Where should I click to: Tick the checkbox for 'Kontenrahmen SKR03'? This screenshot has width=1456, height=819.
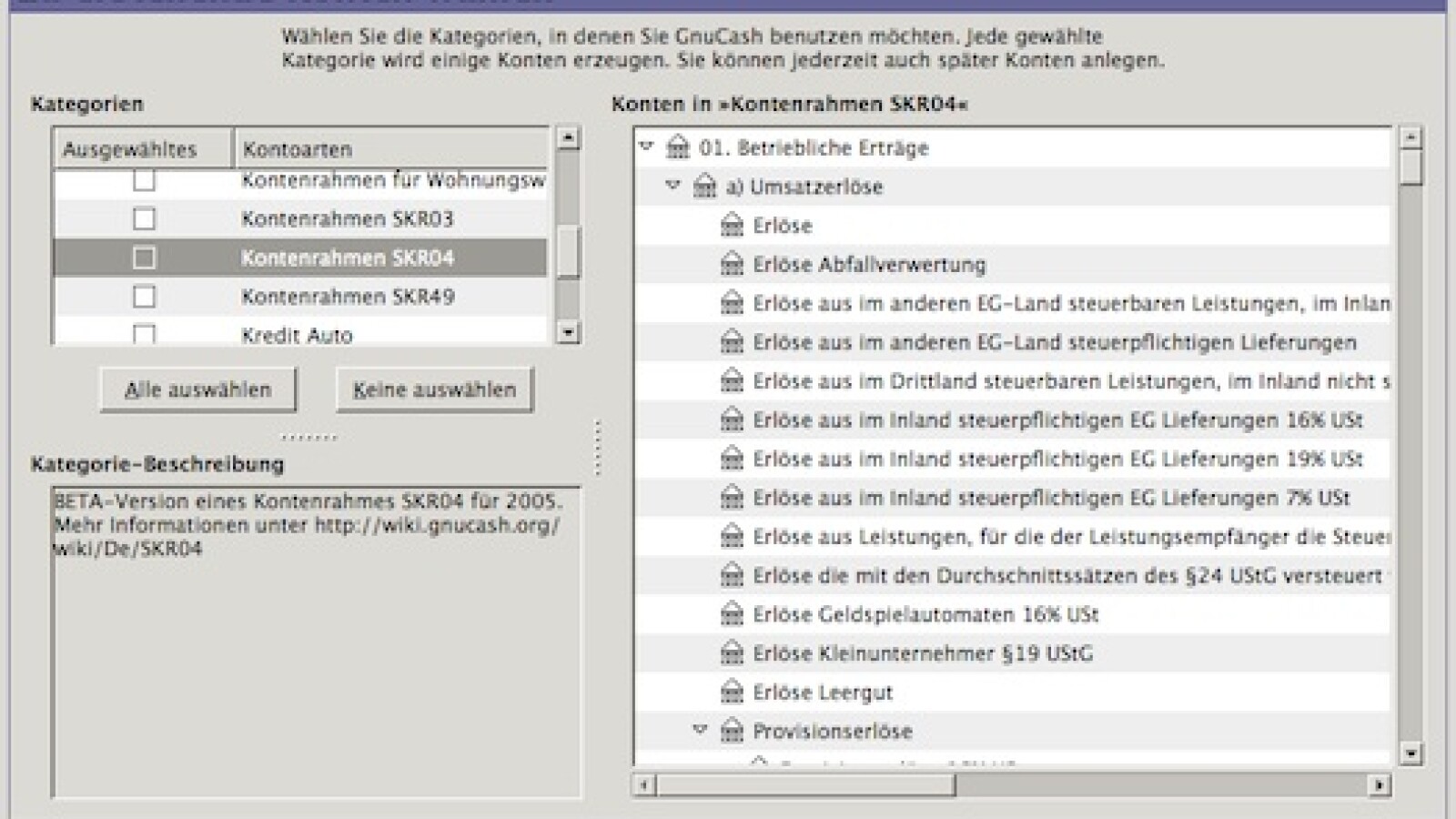(x=144, y=218)
